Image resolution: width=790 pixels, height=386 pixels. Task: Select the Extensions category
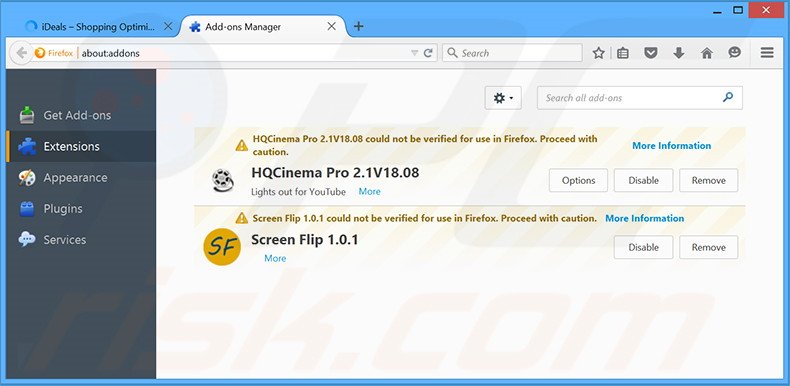[x=81, y=147]
